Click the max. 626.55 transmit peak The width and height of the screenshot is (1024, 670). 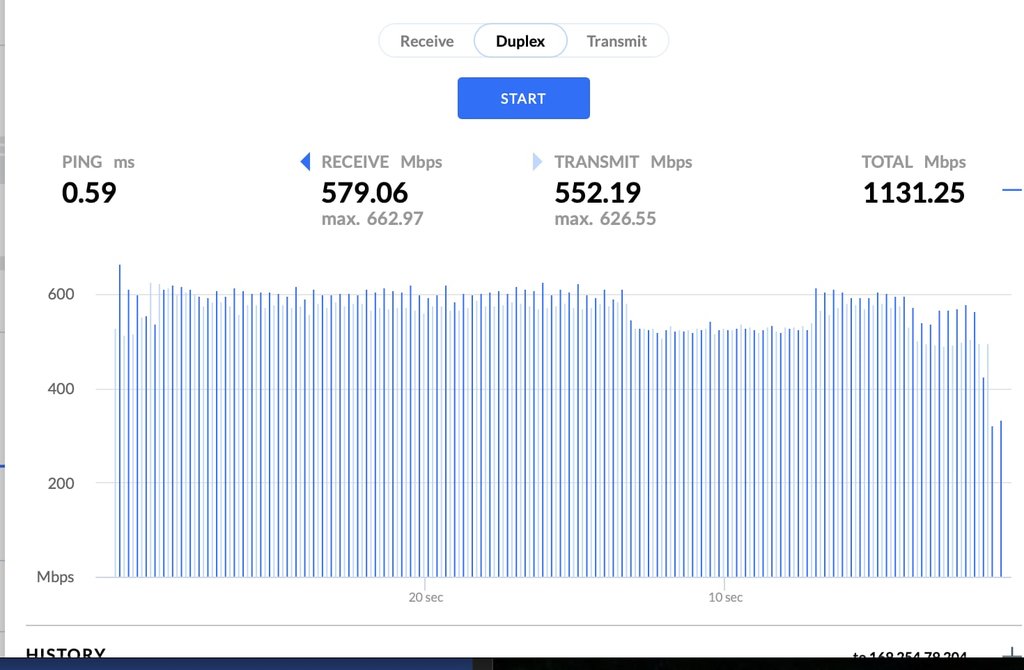pyautogui.click(x=605, y=218)
